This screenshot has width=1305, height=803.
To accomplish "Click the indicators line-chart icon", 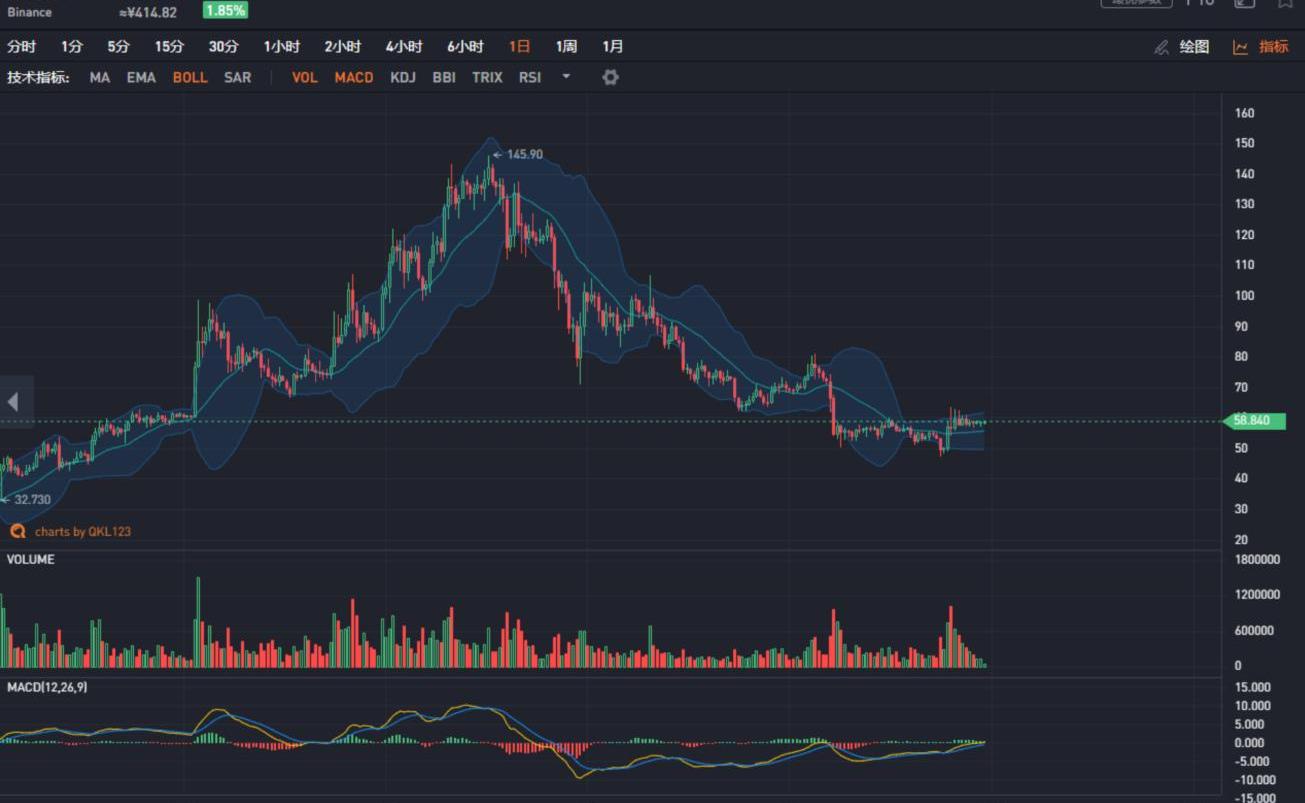I will tap(1240, 47).
